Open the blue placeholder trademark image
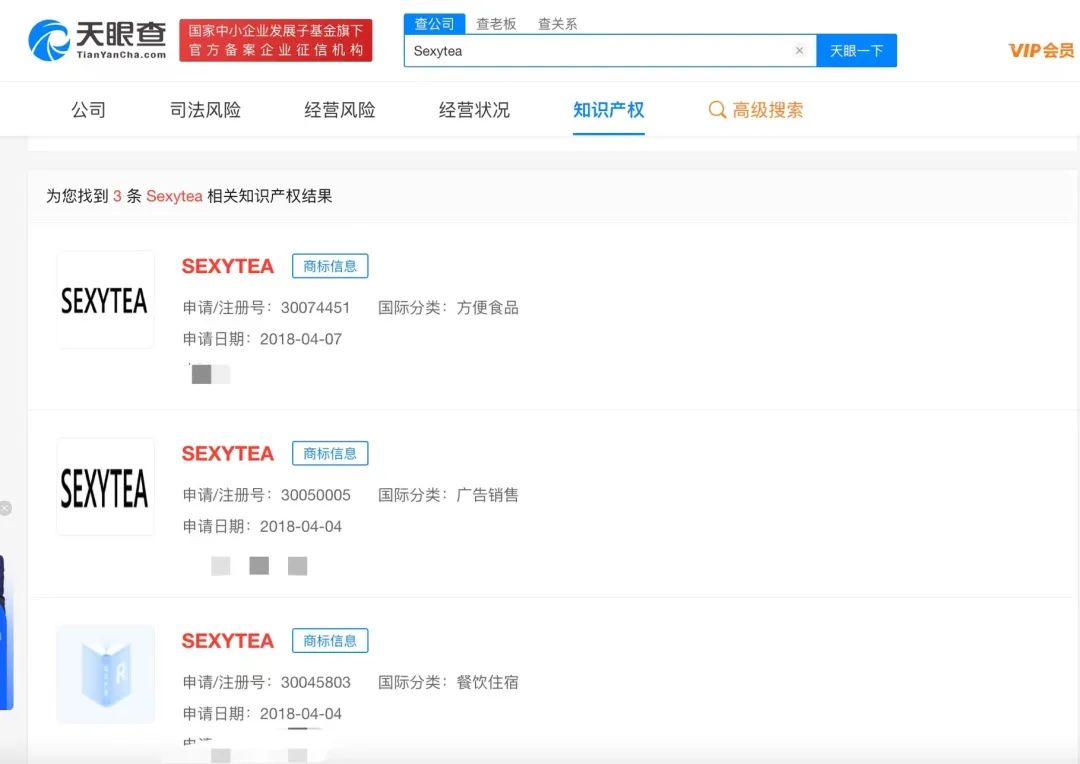Viewport: 1080px width, 764px height. [x=105, y=674]
